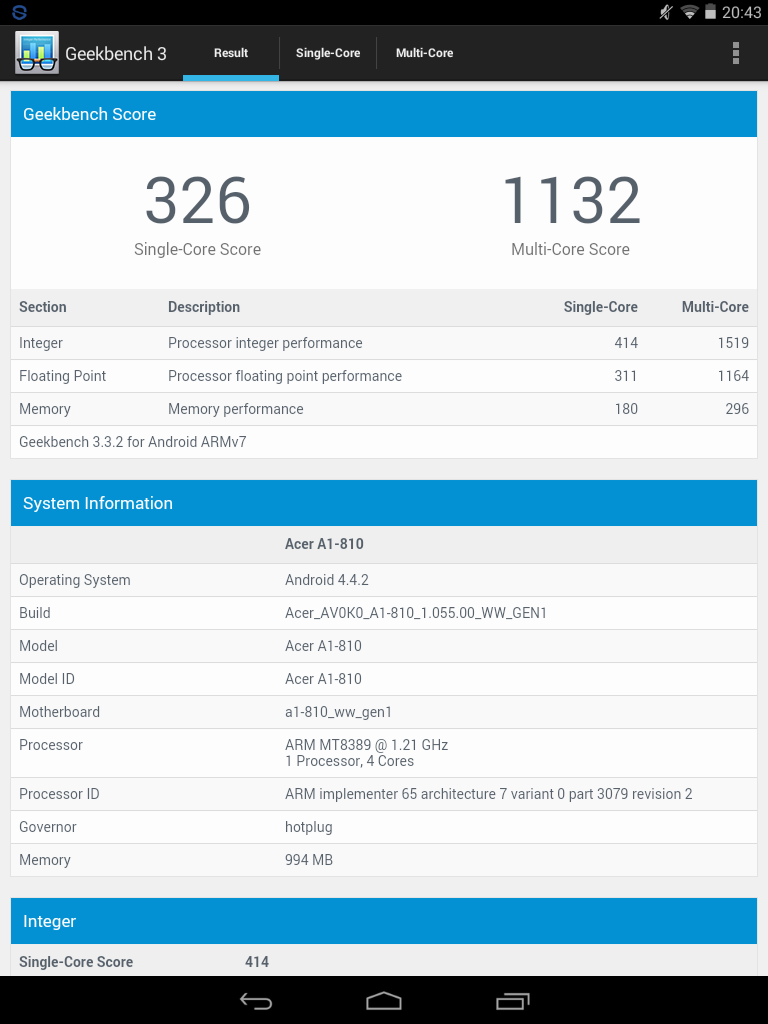
Task: Select the Operating System label
Action: pyautogui.click(x=74, y=581)
